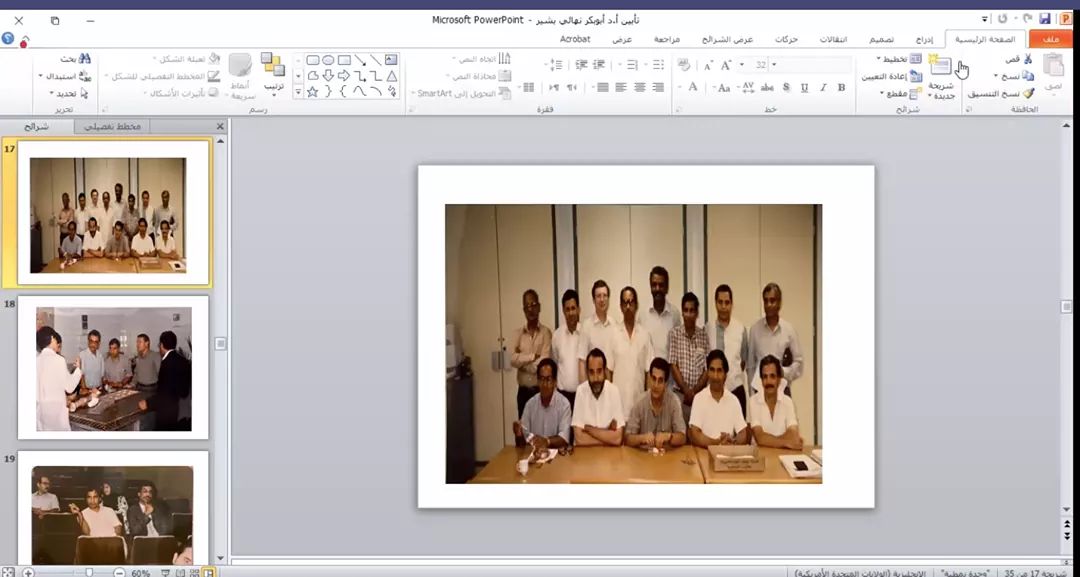Open the Outline (مخطط تفصيلي) pane tab
Screen dimensions: 1080x577
tap(112, 126)
